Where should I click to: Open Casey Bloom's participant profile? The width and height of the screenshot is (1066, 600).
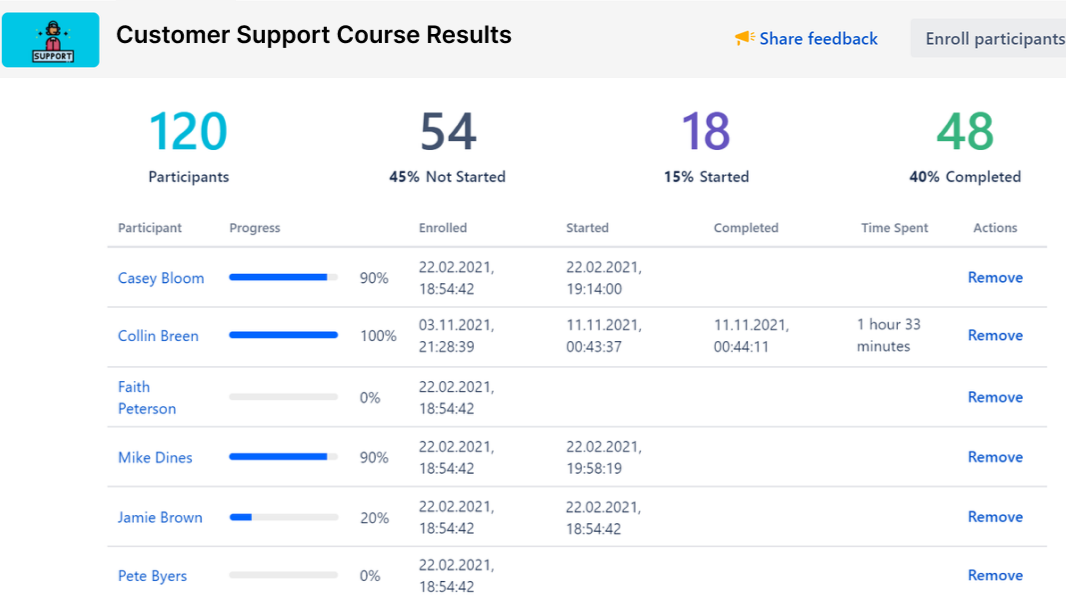click(161, 277)
